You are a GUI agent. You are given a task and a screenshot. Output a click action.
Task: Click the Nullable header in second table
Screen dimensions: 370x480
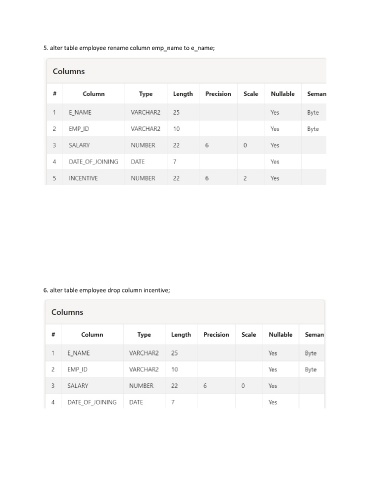click(x=281, y=335)
